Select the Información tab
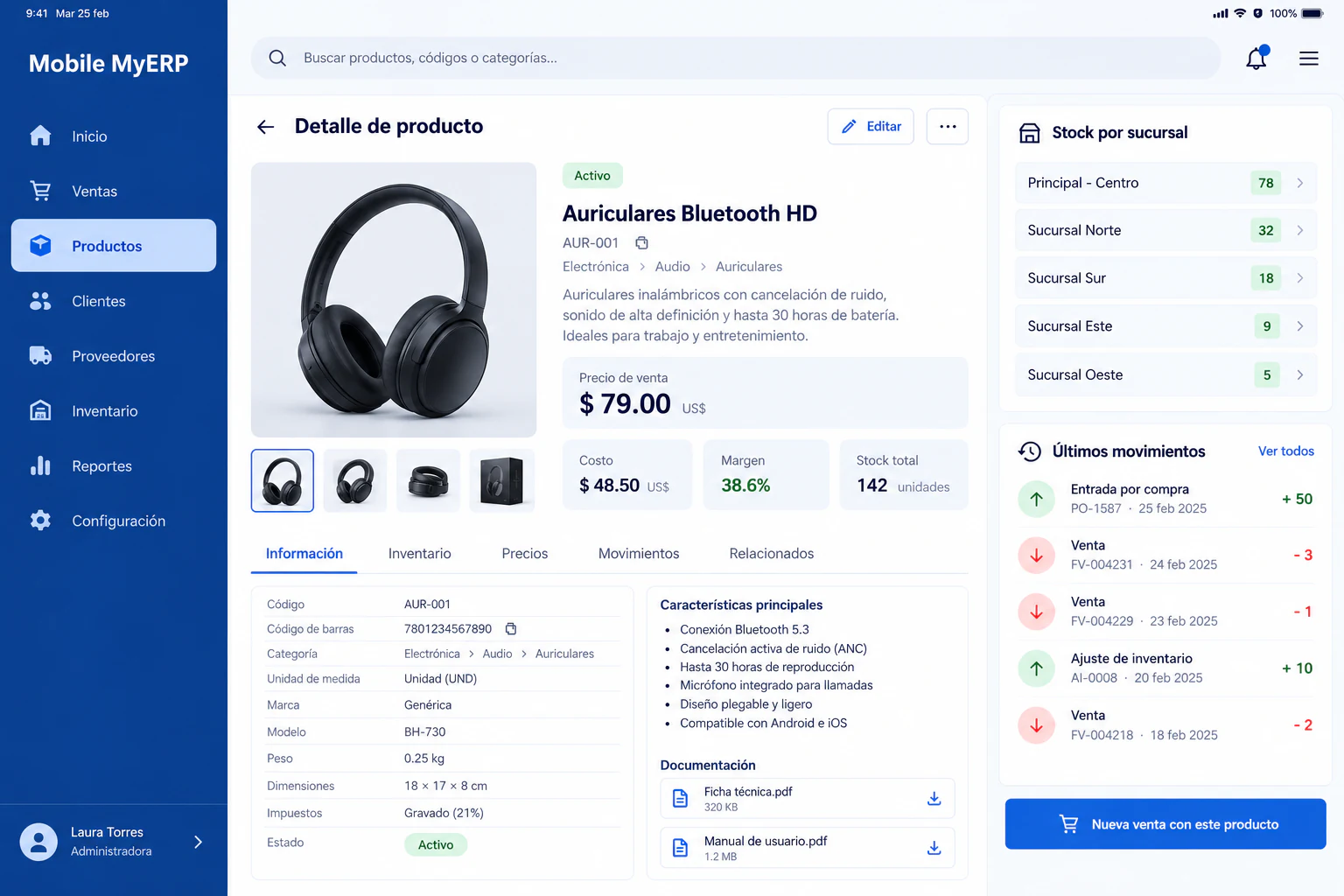The width and height of the screenshot is (1344, 896). 304,554
